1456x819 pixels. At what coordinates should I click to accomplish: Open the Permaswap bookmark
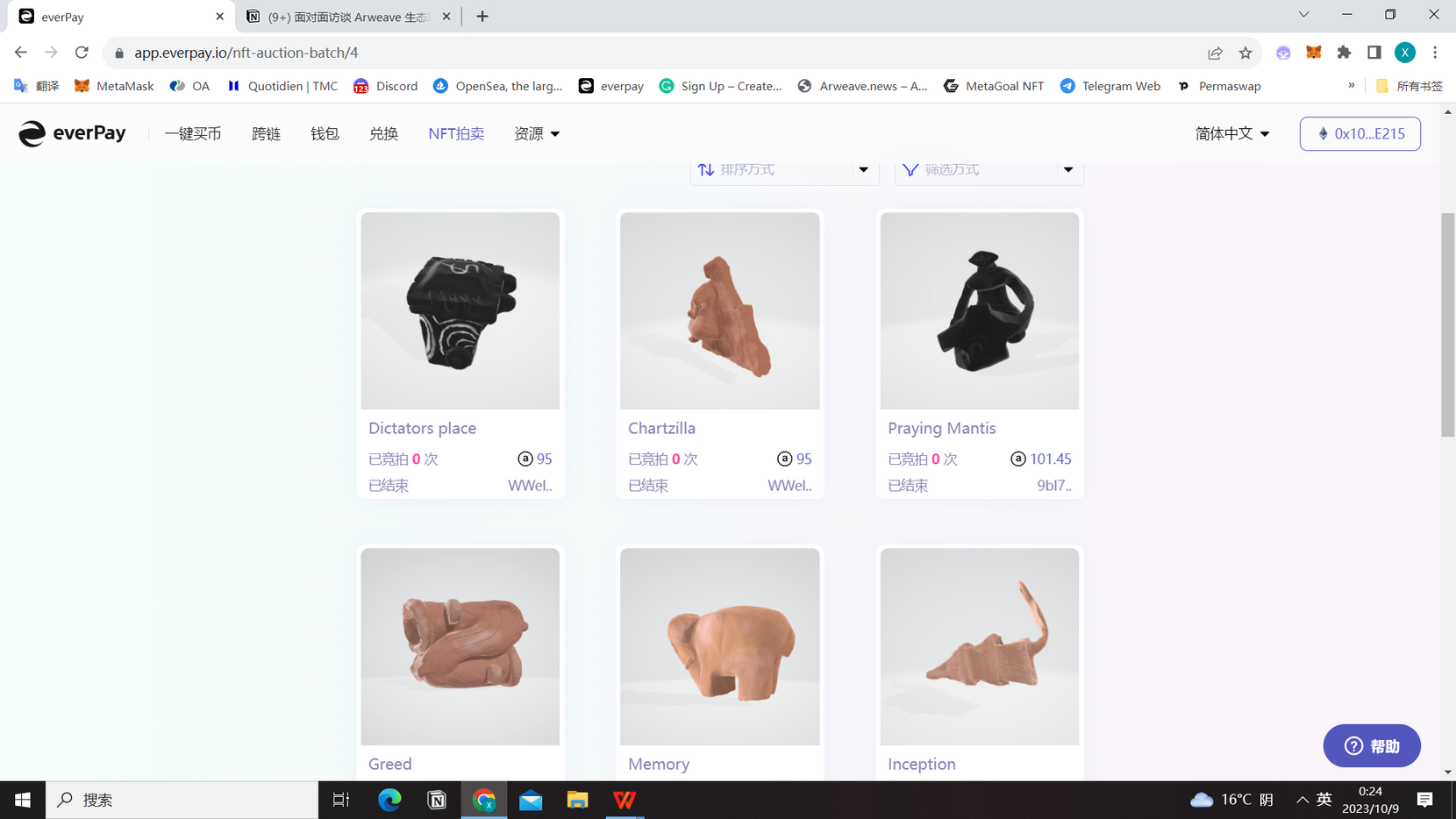pyautogui.click(x=1219, y=86)
